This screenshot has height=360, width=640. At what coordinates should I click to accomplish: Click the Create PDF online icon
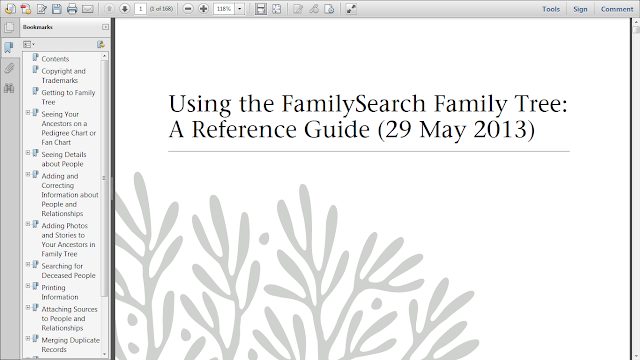[x=25, y=9]
